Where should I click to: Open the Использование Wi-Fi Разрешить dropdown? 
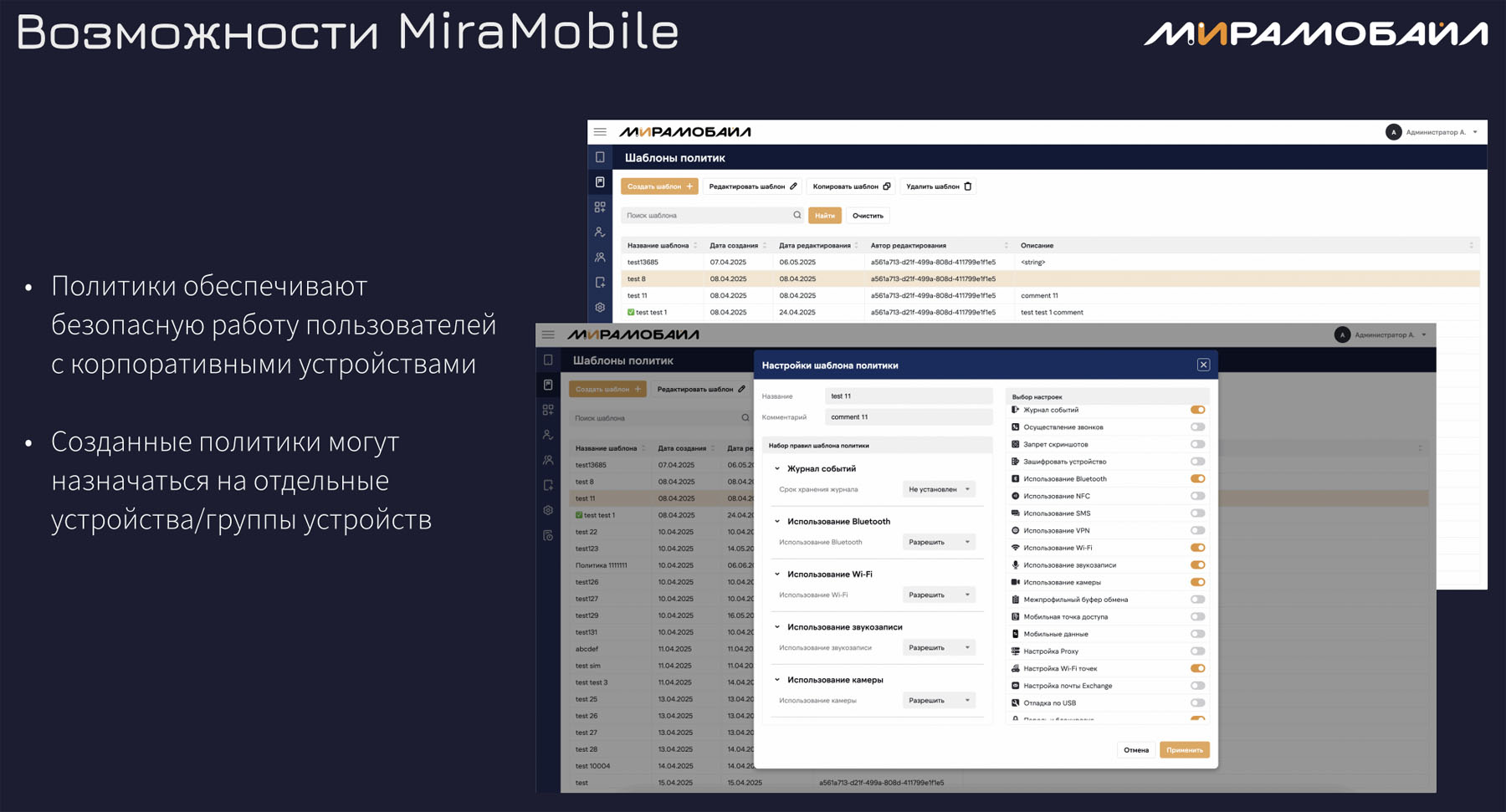click(939, 595)
